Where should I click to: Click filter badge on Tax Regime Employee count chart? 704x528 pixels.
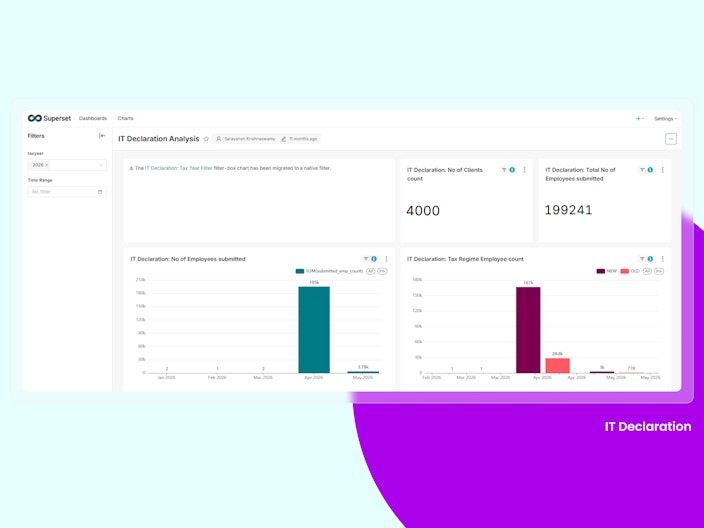pos(651,259)
